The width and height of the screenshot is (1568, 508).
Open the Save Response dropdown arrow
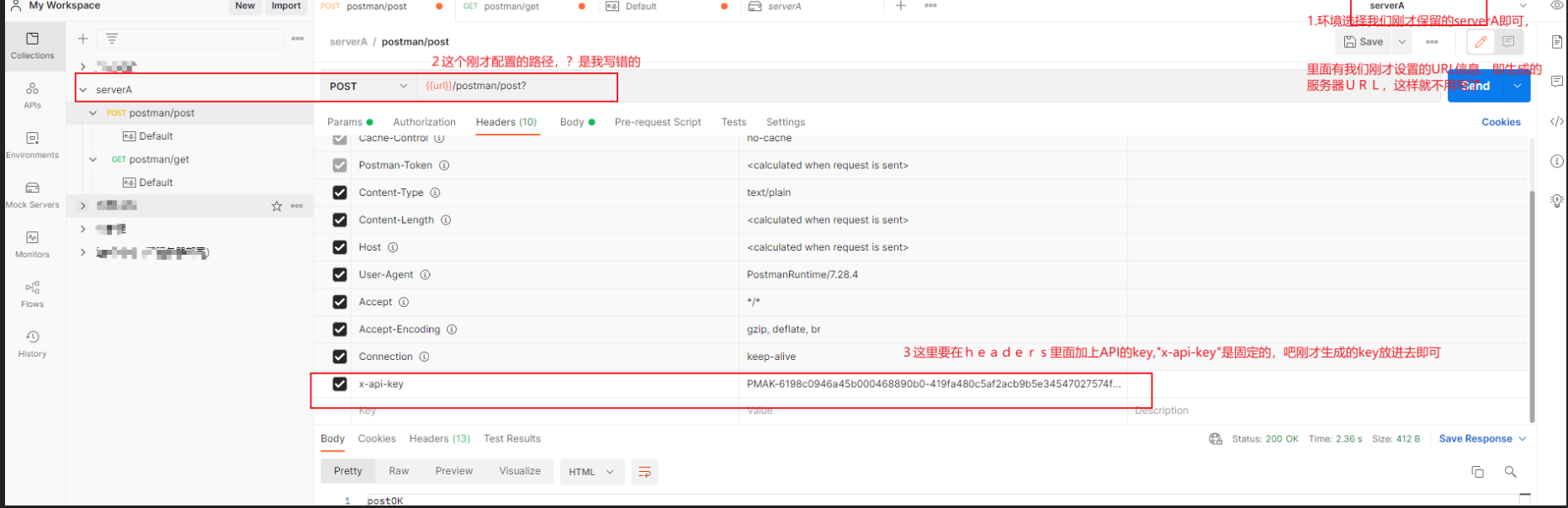pyautogui.click(x=1523, y=439)
